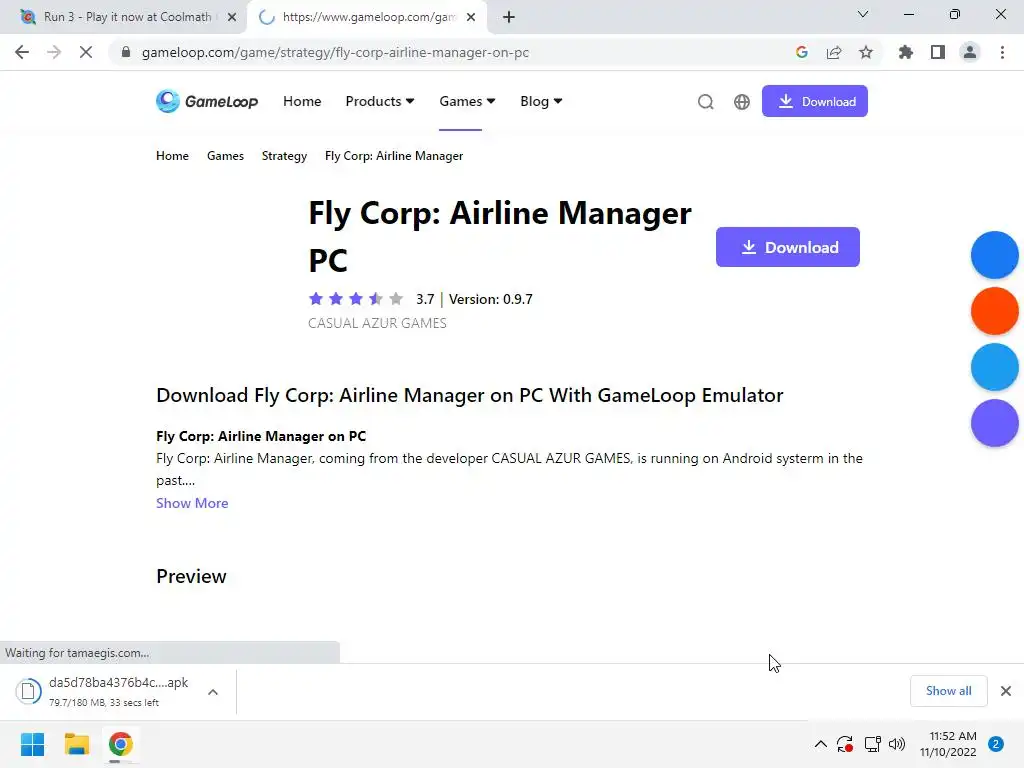Click Home in the breadcrumb
This screenshot has height=768, width=1024.
pos(172,156)
